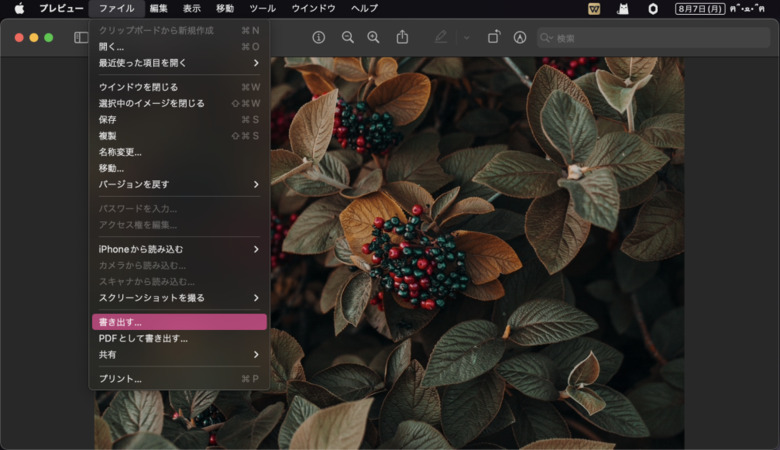Click the 検索 search field
Viewport: 780px width, 450px height.
[653, 38]
